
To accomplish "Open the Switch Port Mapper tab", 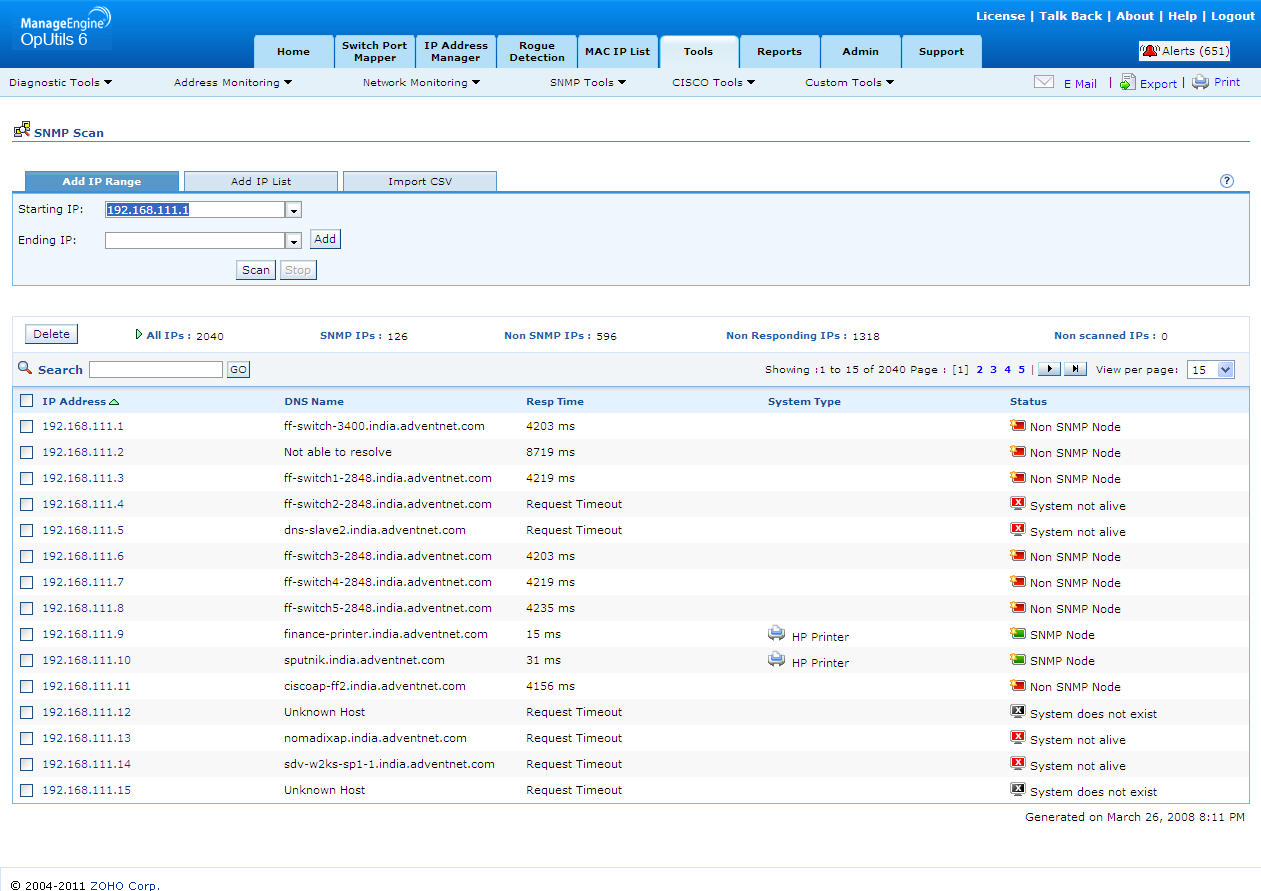I will pos(374,52).
